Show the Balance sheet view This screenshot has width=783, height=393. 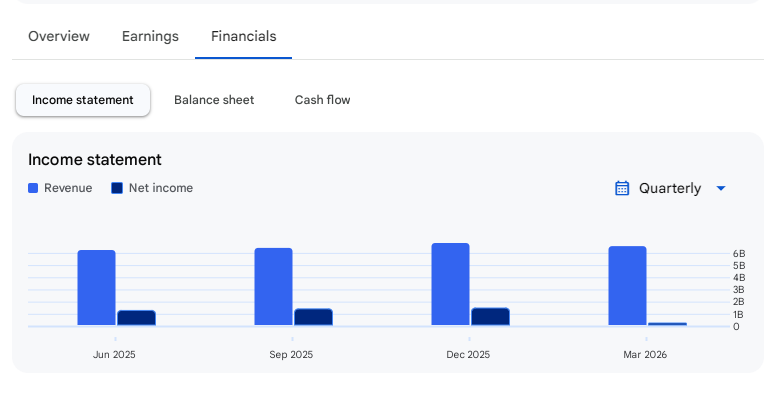(214, 100)
